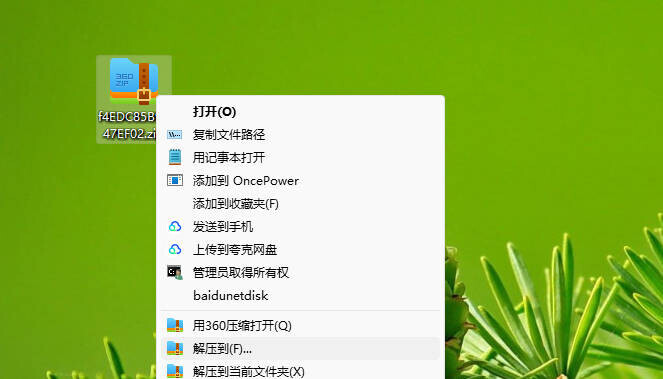Select the 上传到夸克网盘 text label
The image size is (663, 379).
[235, 250]
